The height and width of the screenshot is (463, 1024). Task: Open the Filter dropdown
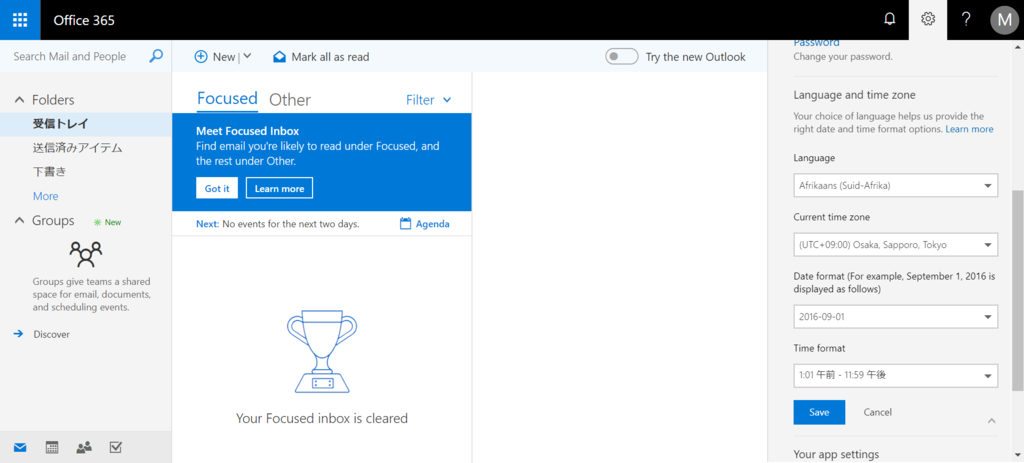[x=428, y=100]
